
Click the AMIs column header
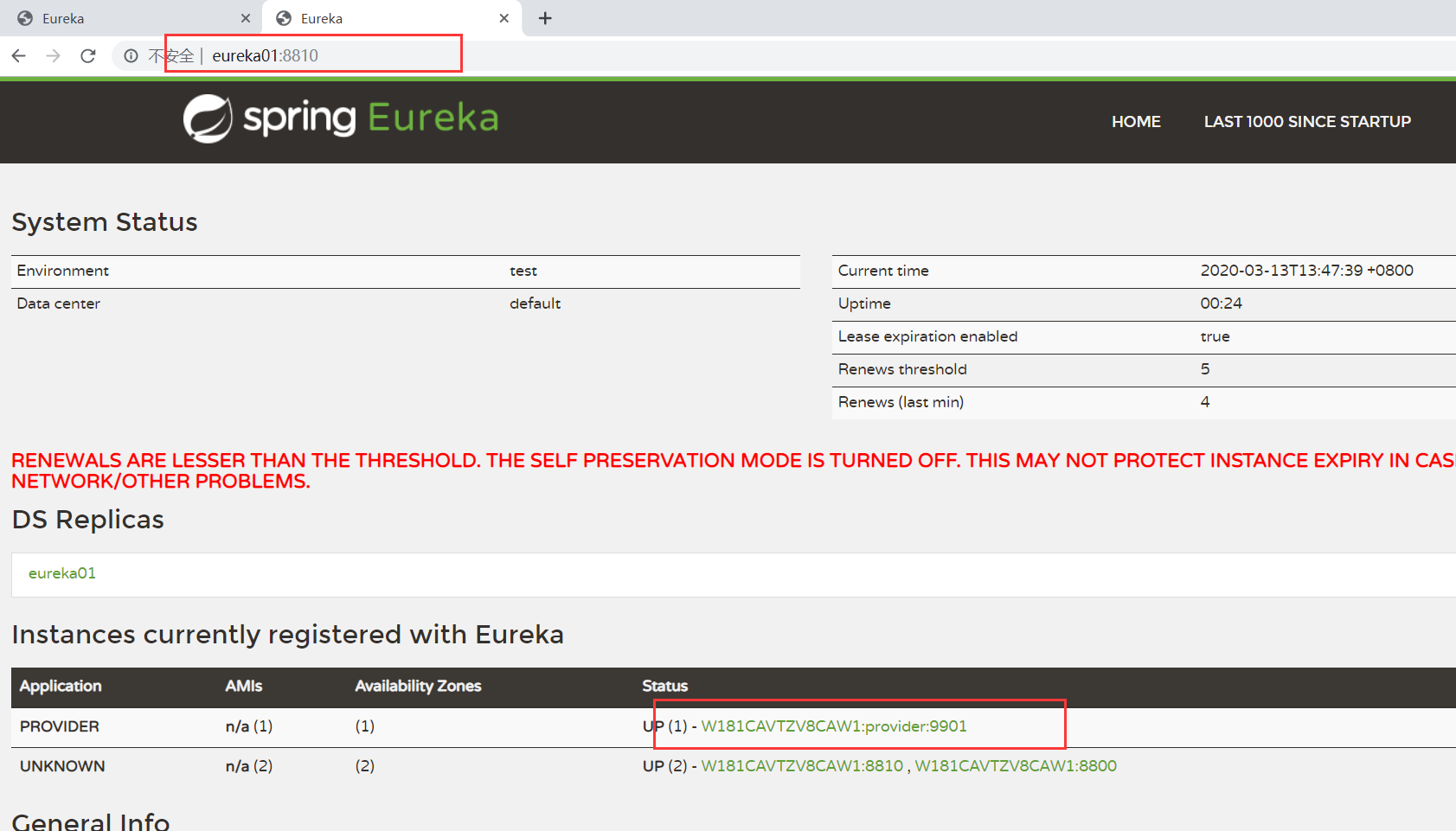244,686
